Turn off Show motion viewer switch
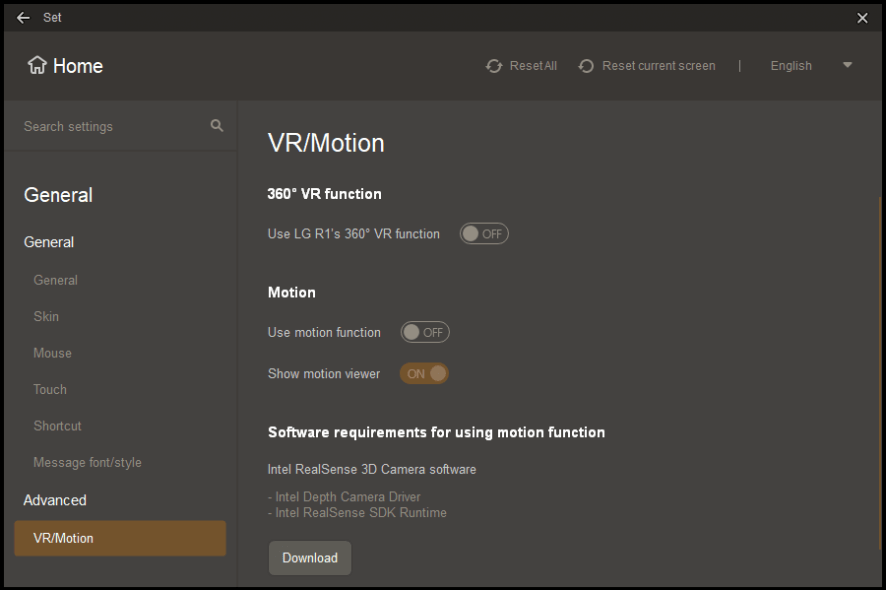886x590 pixels. (424, 374)
